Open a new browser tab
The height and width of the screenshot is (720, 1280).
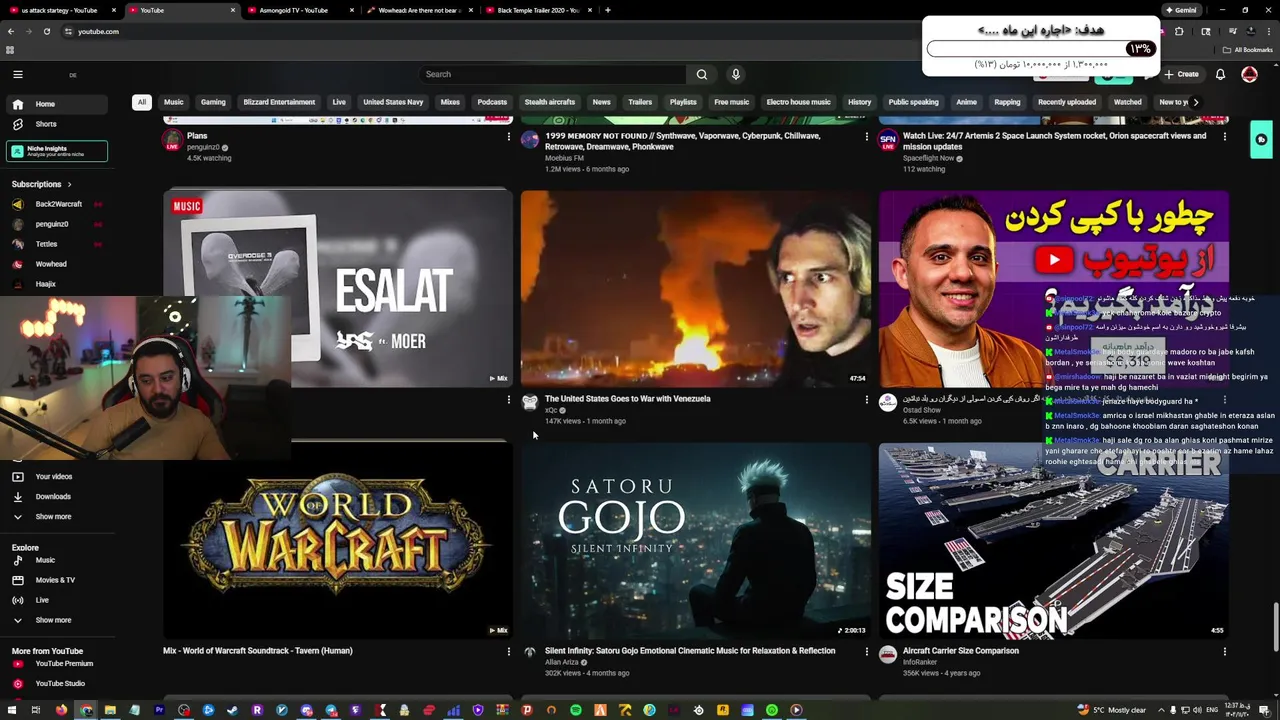(608, 10)
